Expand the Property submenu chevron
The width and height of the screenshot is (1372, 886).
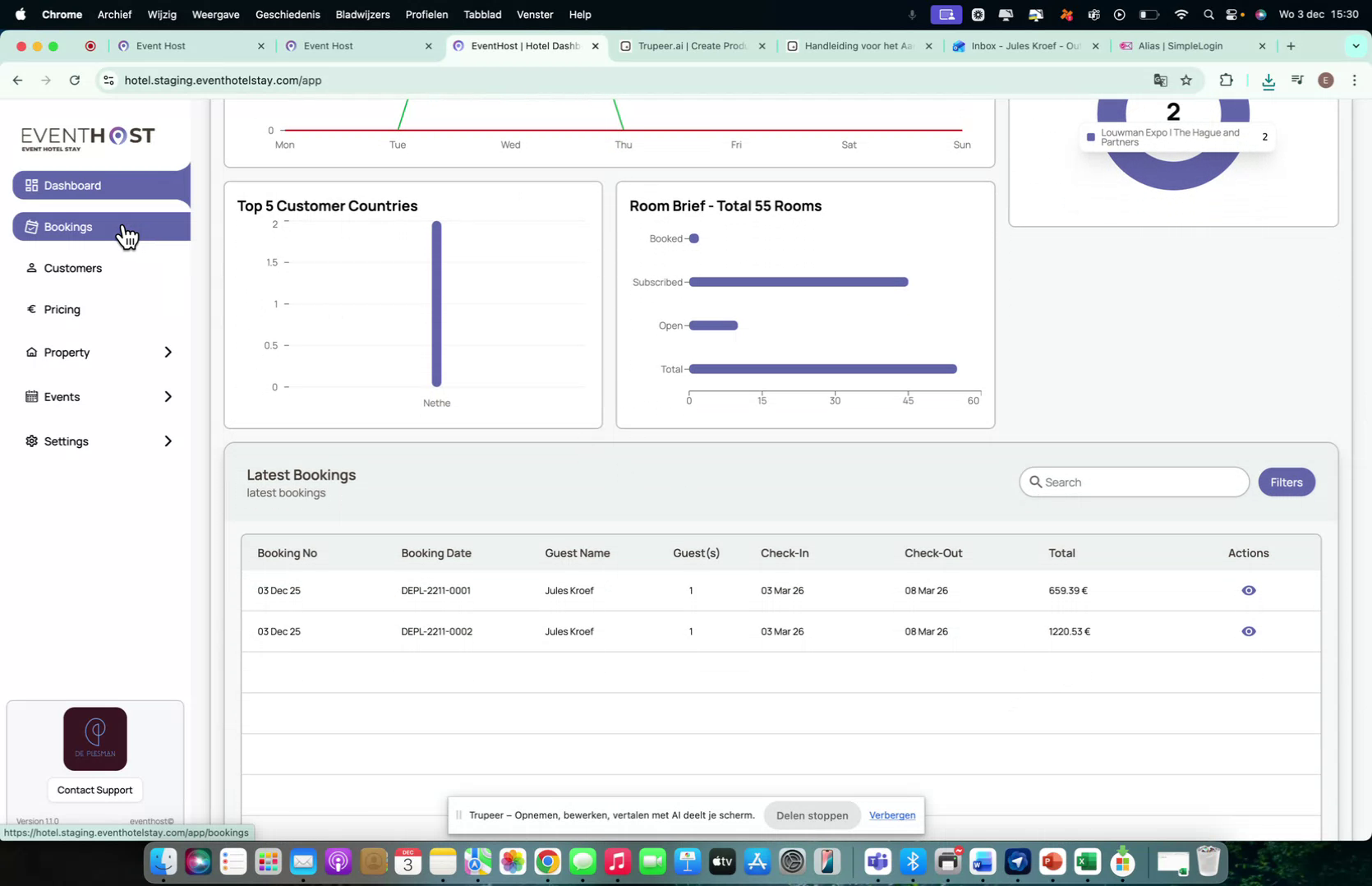(x=168, y=352)
